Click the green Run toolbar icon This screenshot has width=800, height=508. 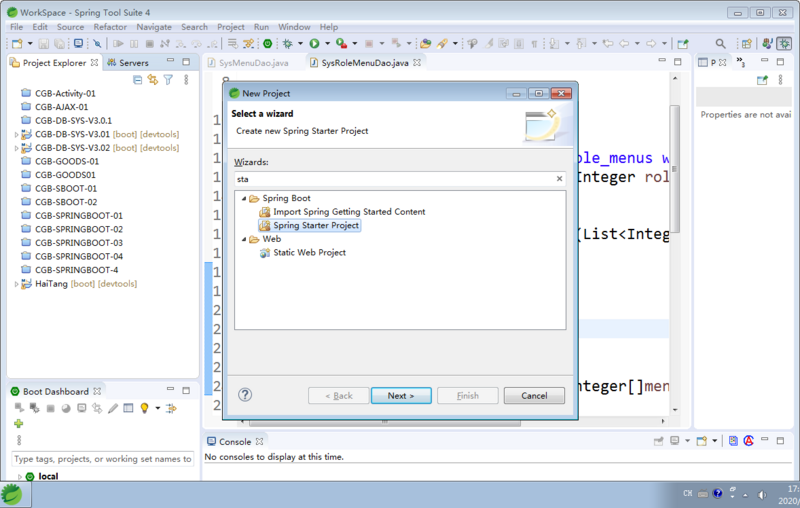314,44
